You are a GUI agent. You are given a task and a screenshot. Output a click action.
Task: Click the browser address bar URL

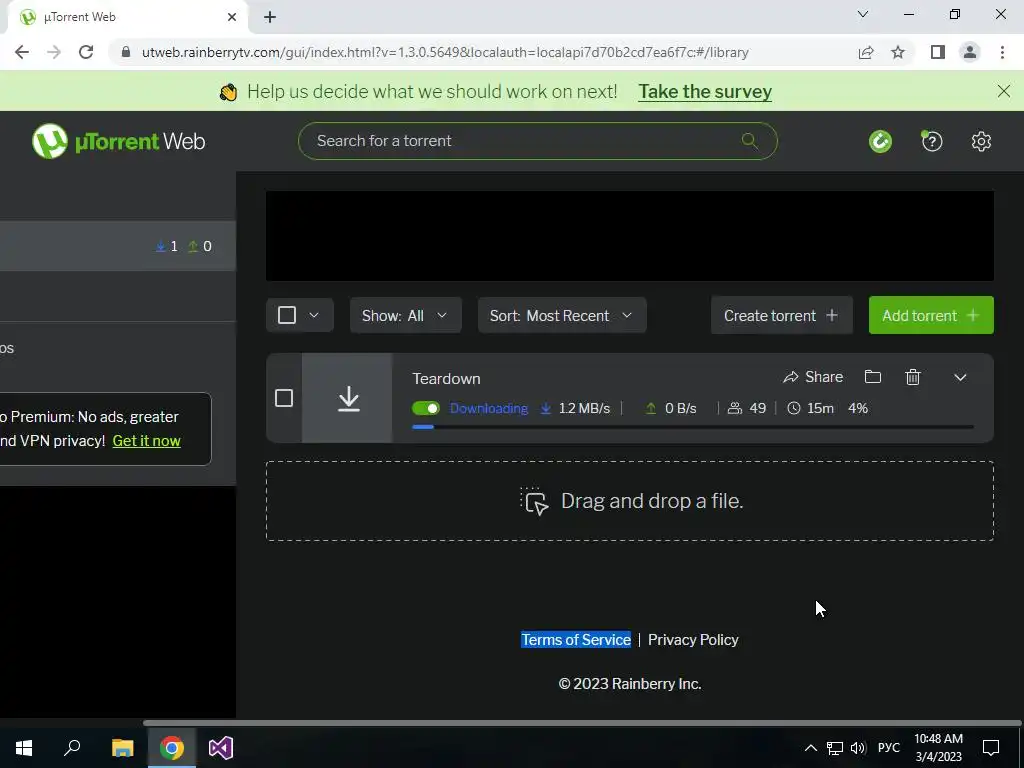(445, 52)
